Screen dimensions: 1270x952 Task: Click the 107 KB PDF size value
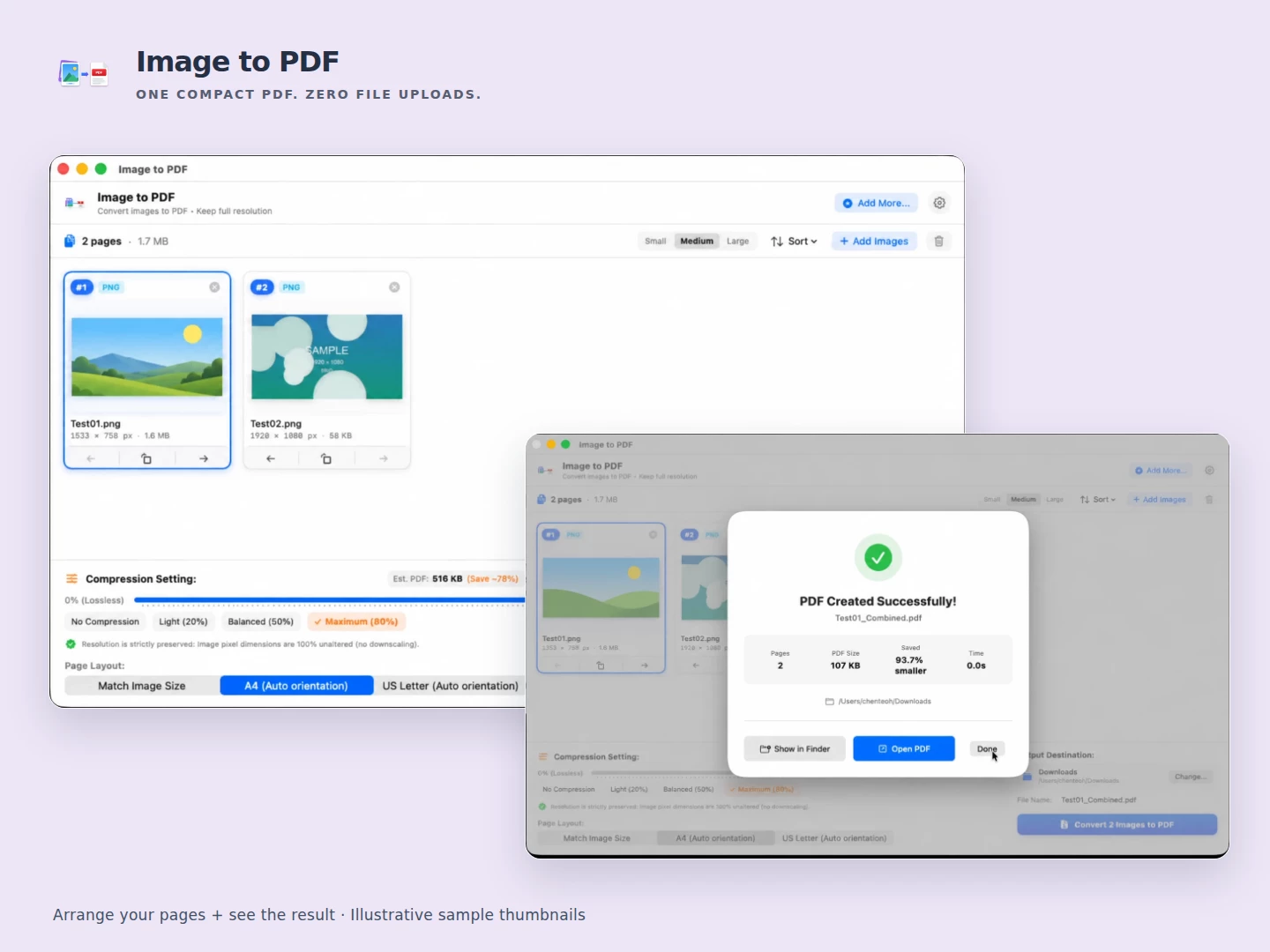pos(845,666)
